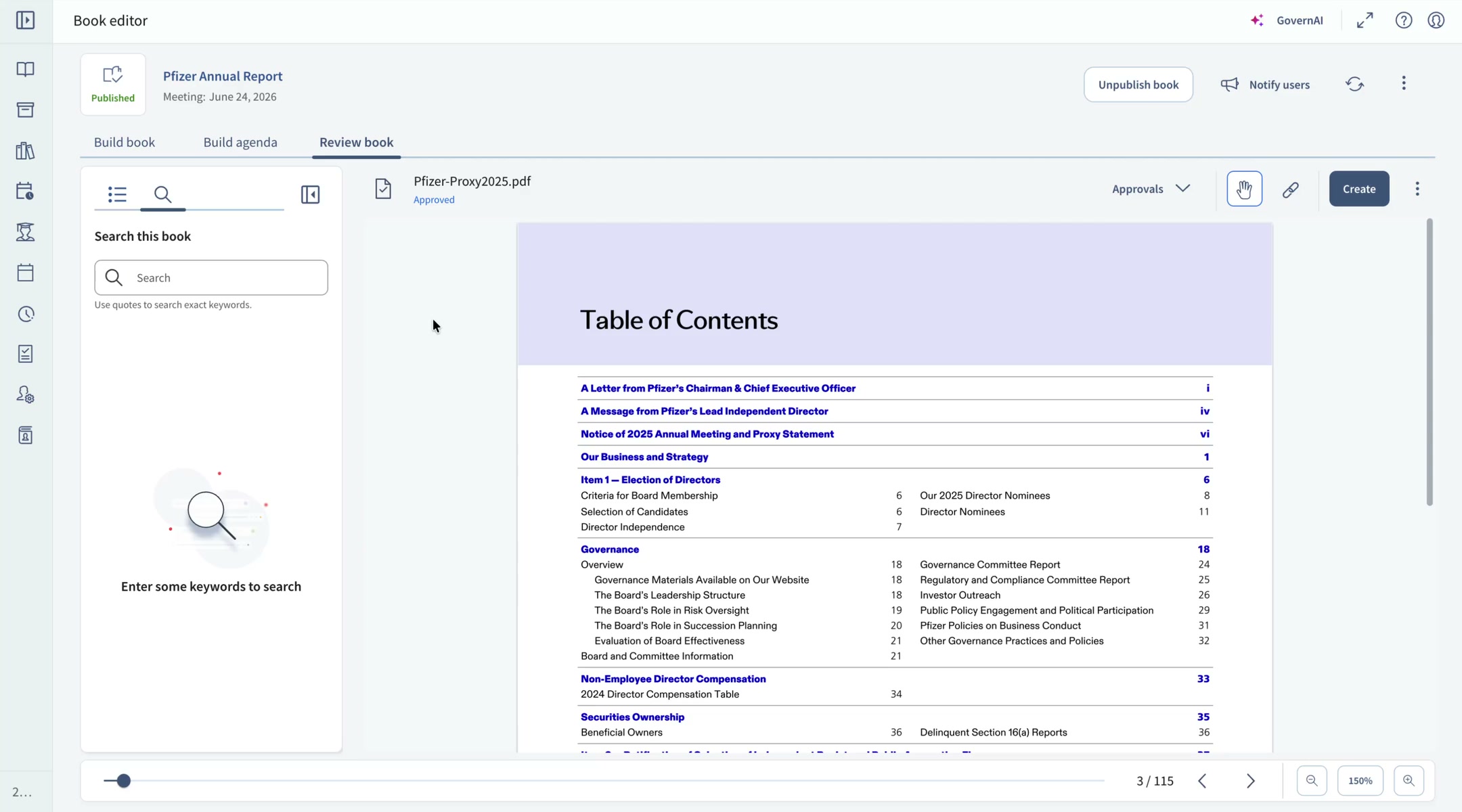The image size is (1462, 812).
Task: Click the Pfizer-Proxy2025.pdf file name
Action: click(472, 181)
